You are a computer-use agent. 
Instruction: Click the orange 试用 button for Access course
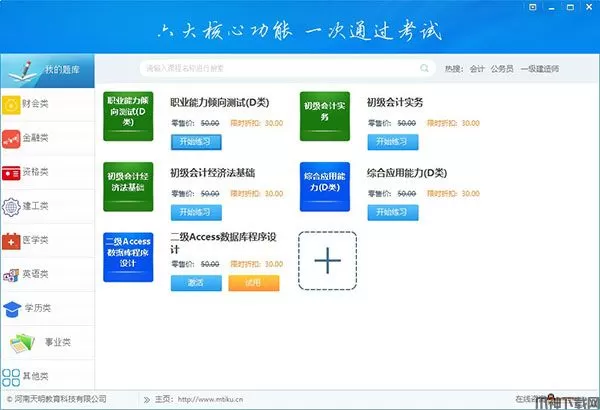[254, 283]
